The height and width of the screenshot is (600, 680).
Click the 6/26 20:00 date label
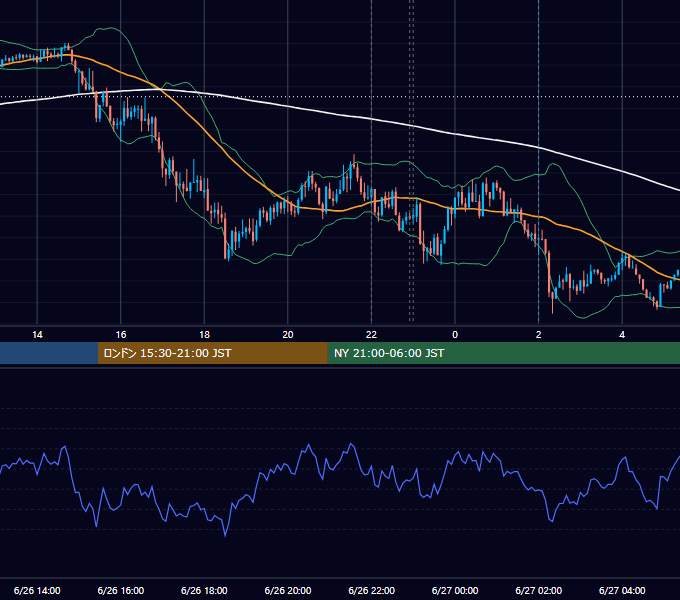point(288,590)
